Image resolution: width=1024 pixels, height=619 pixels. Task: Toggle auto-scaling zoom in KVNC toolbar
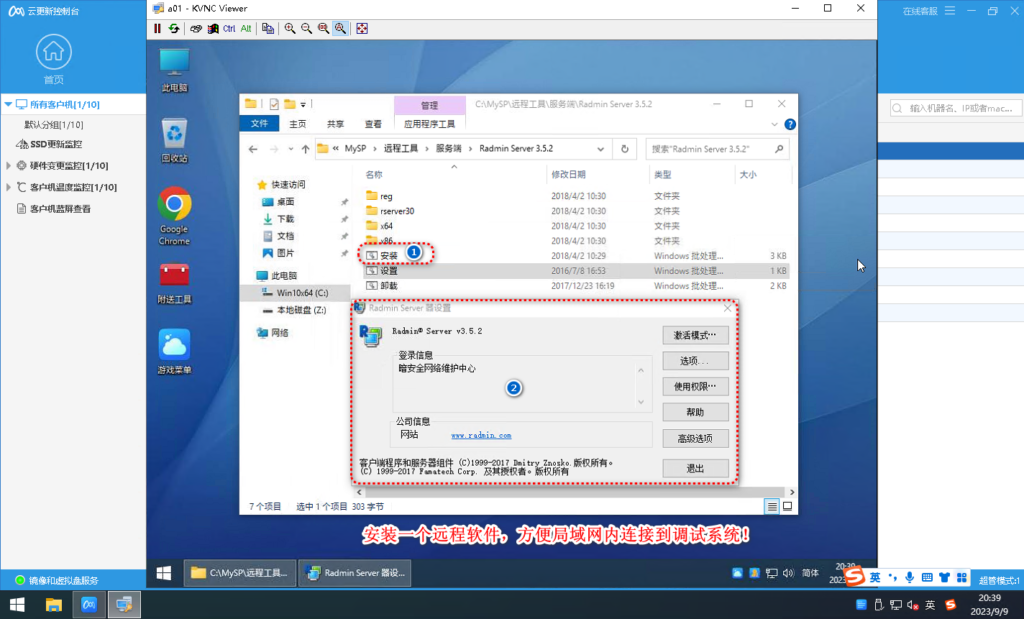[338, 28]
